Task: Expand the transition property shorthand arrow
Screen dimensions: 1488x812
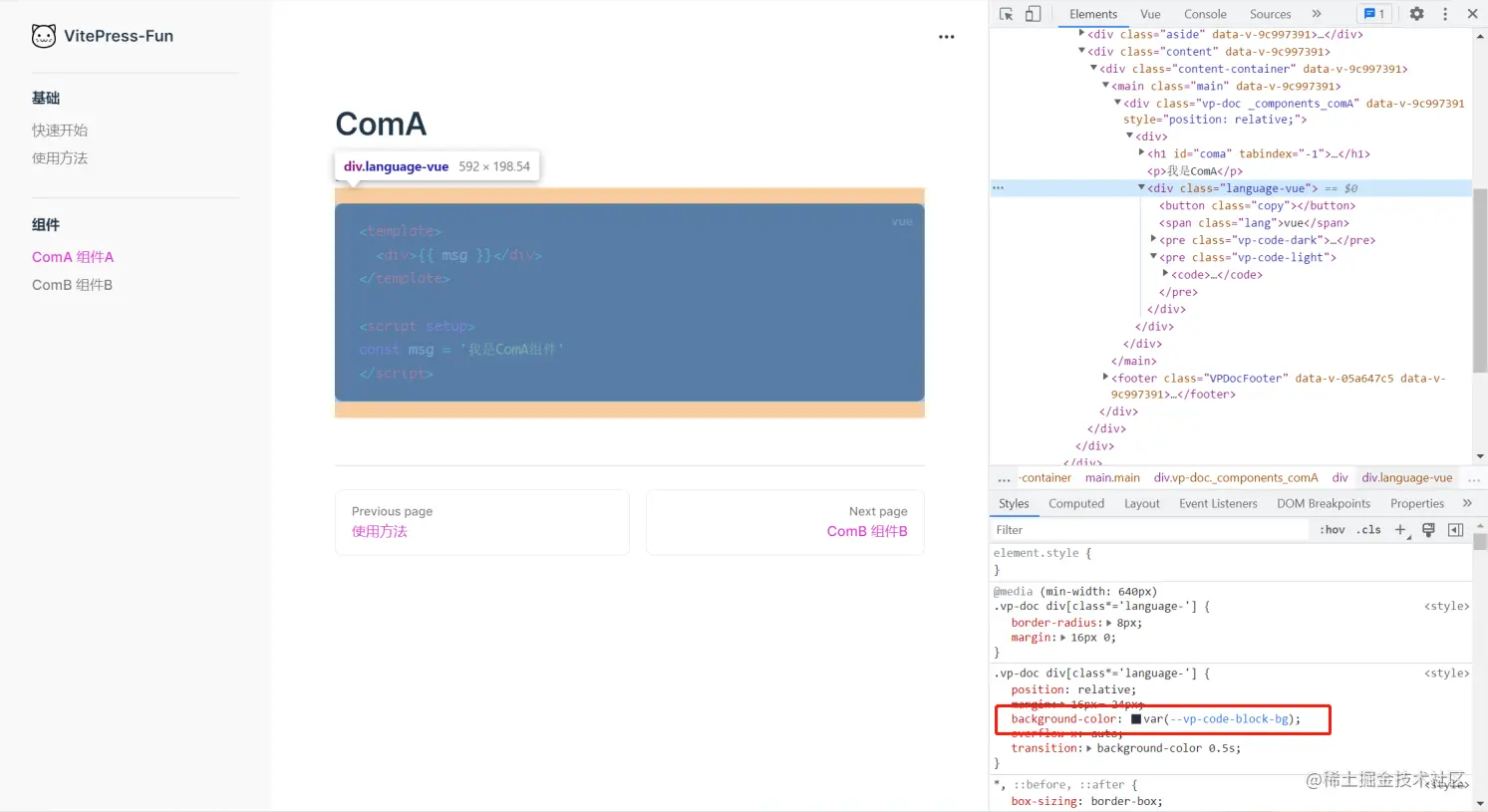Action: pyautogui.click(x=1089, y=748)
